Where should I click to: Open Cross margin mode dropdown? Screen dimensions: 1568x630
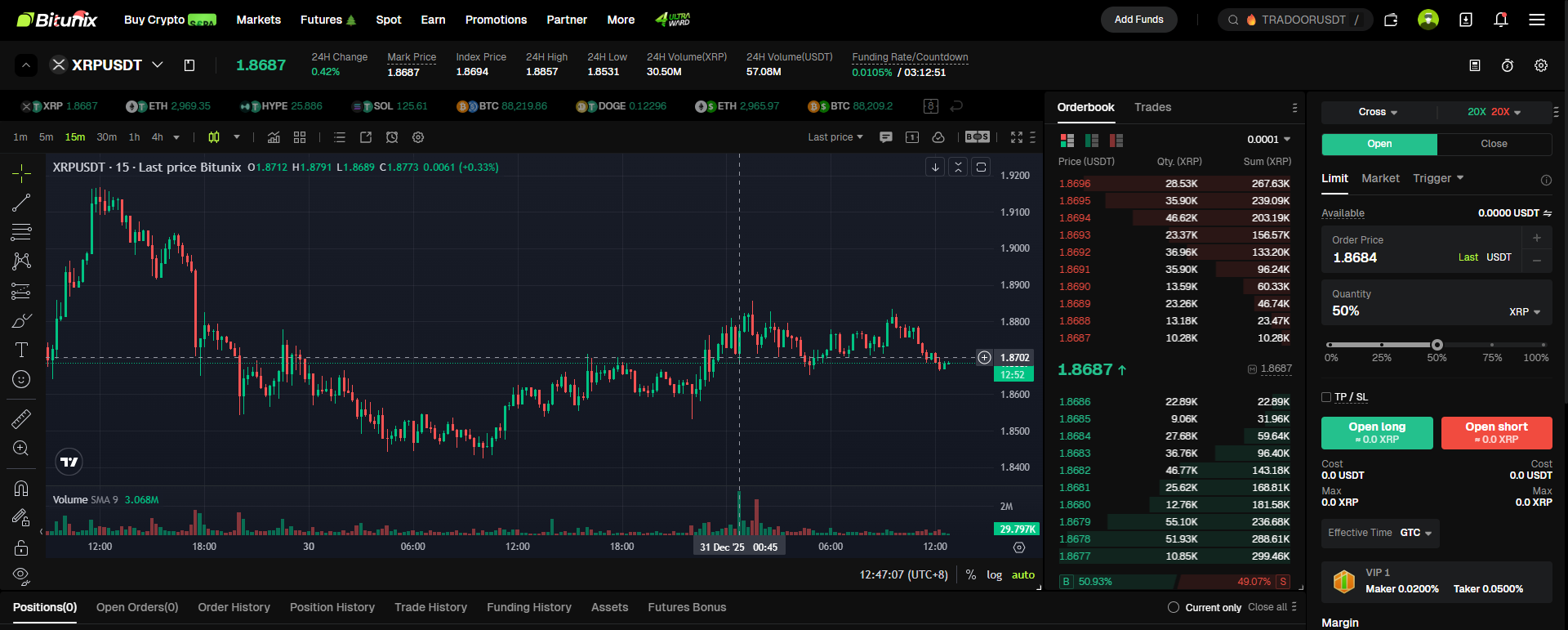1379,112
